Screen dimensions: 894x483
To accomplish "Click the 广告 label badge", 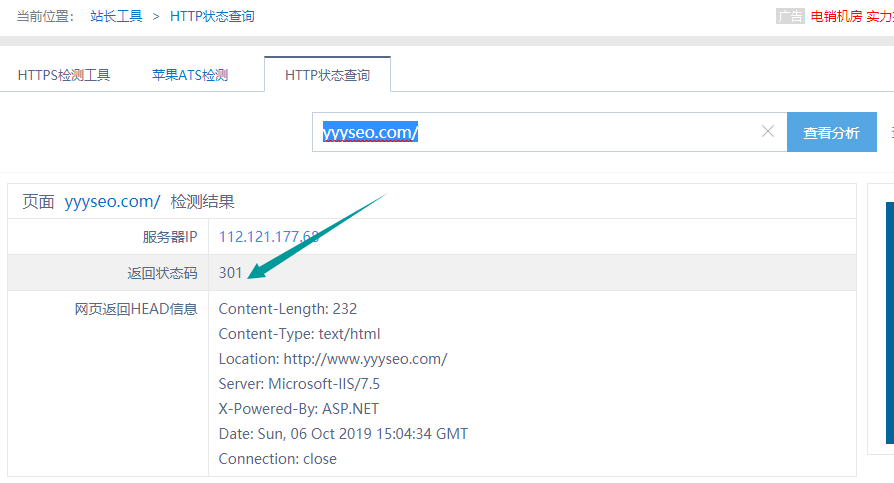I will [790, 16].
